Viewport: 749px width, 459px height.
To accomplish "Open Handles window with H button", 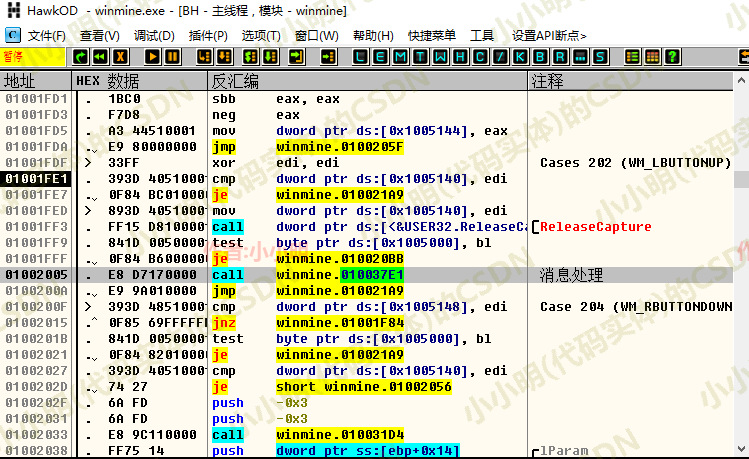I will [x=460, y=57].
